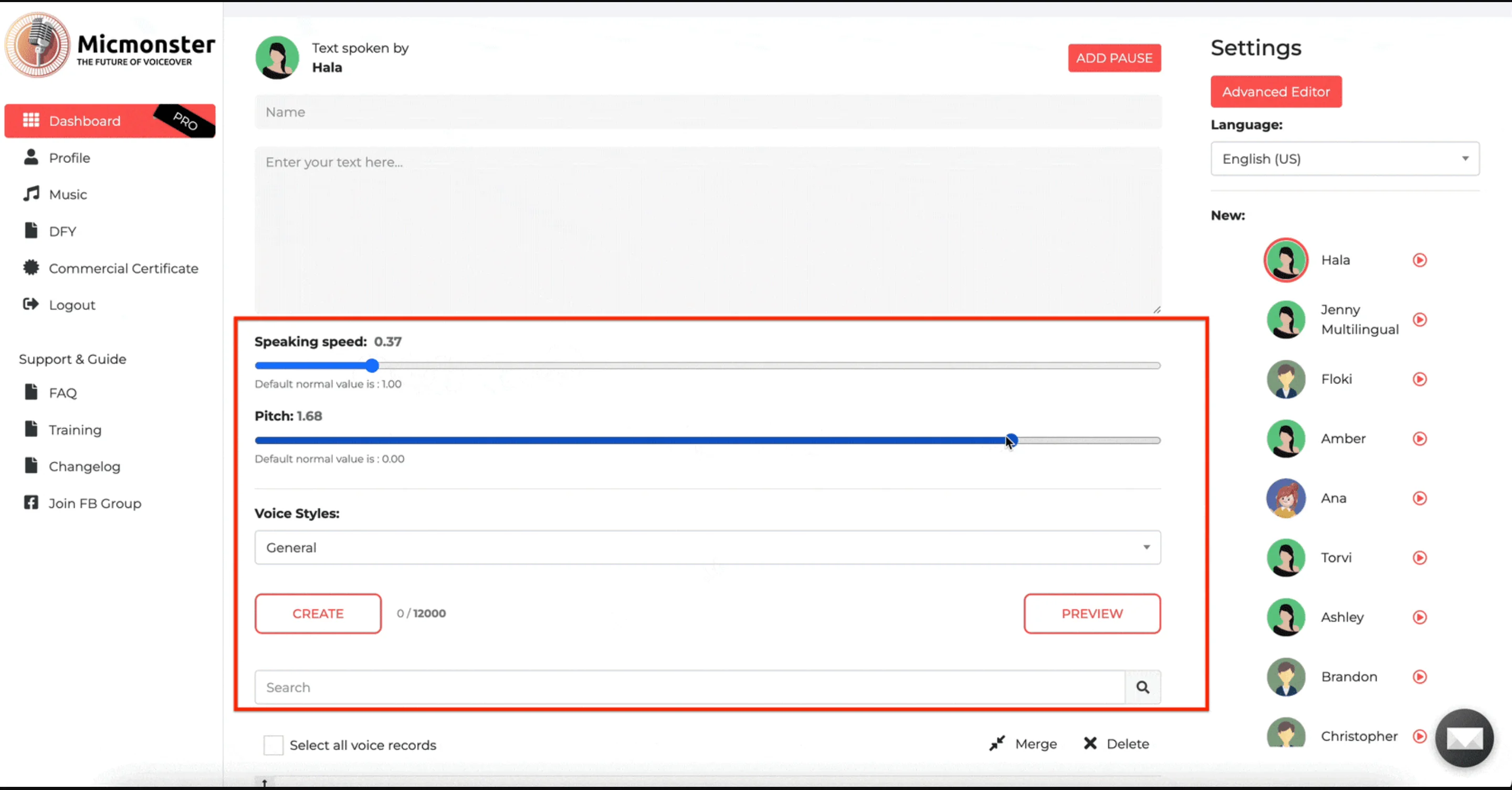Select the Floki voice avatar

[1285, 379]
